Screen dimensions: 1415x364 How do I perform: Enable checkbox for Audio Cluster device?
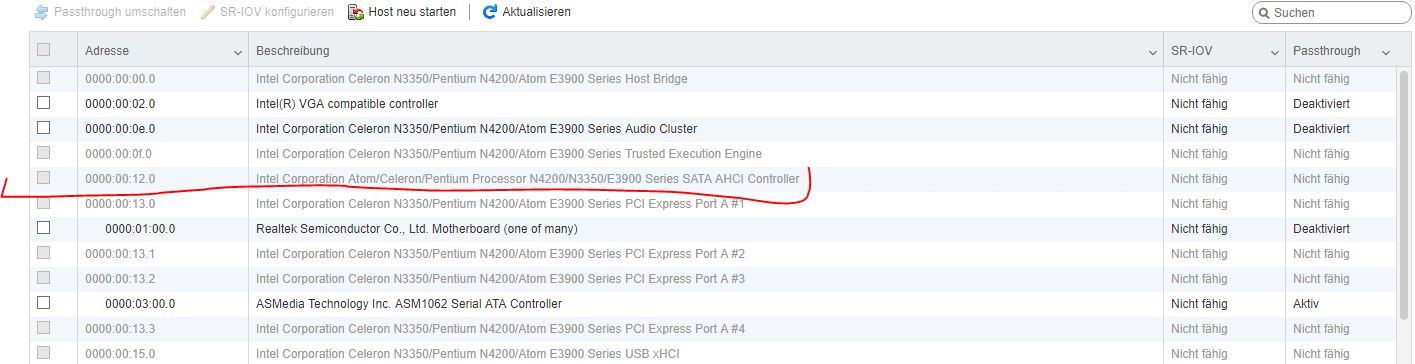tap(43, 128)
